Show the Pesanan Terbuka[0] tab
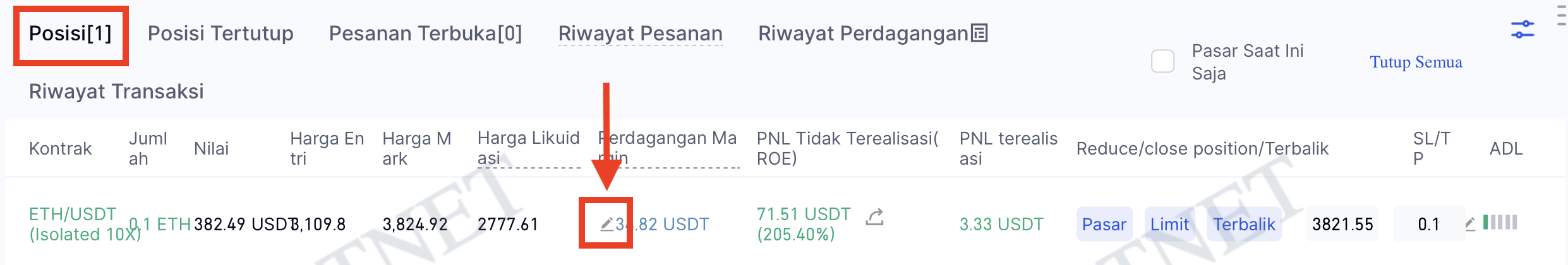Viewport: 1568px width, 265px height. point(425,33)
